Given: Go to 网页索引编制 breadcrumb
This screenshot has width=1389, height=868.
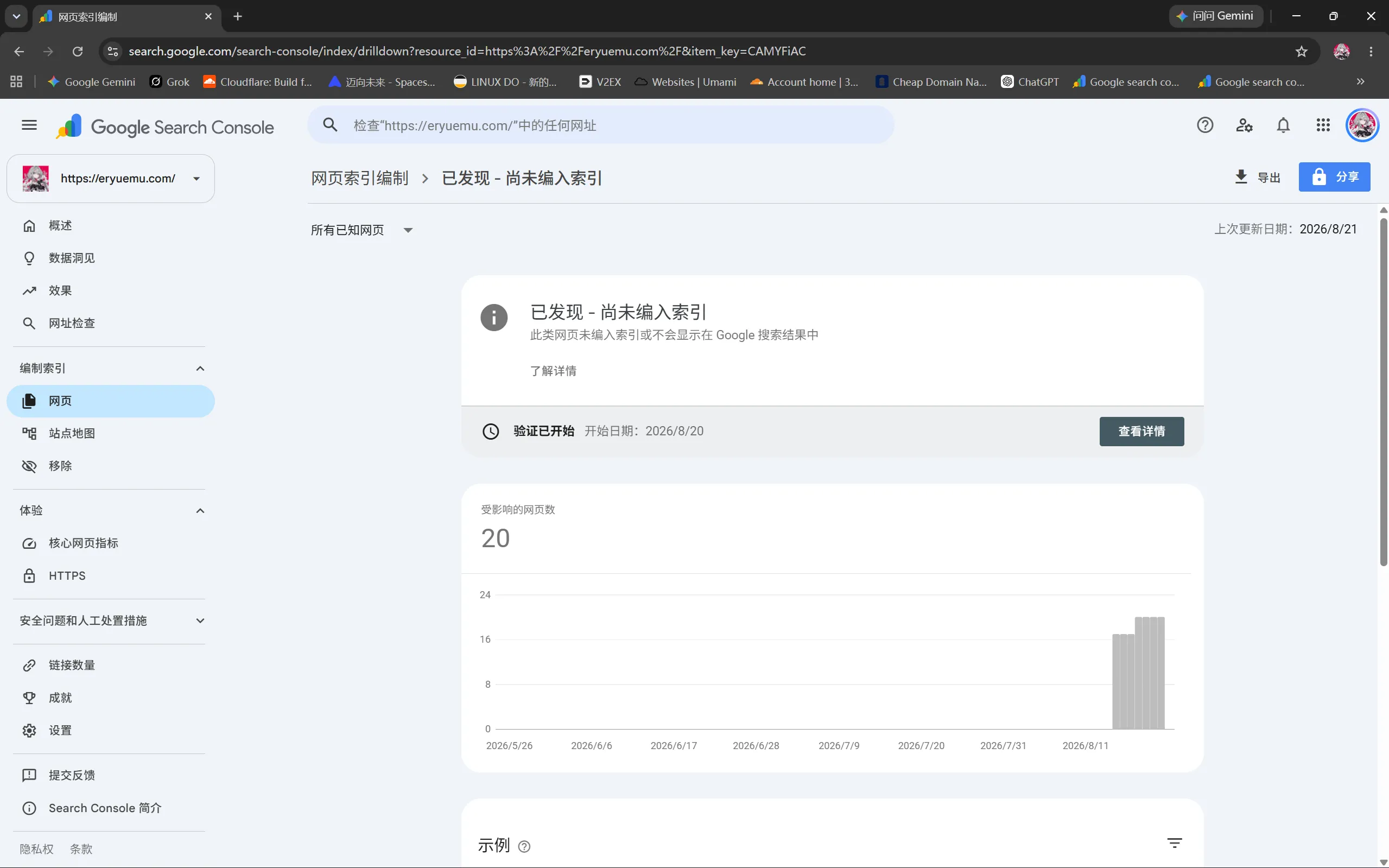Looking at the screenshot, I should (x=360, y=178).
